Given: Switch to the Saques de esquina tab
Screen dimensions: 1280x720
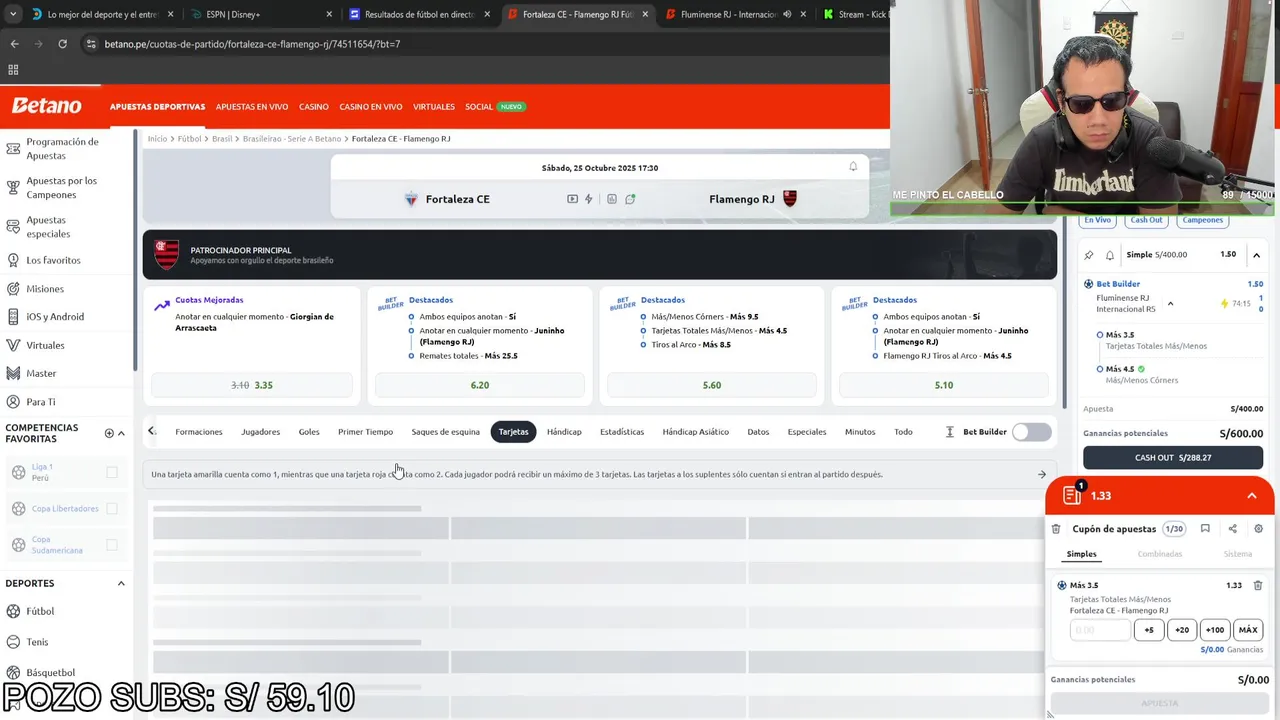Looking at the screenshot, I should (x=446, y=432).
